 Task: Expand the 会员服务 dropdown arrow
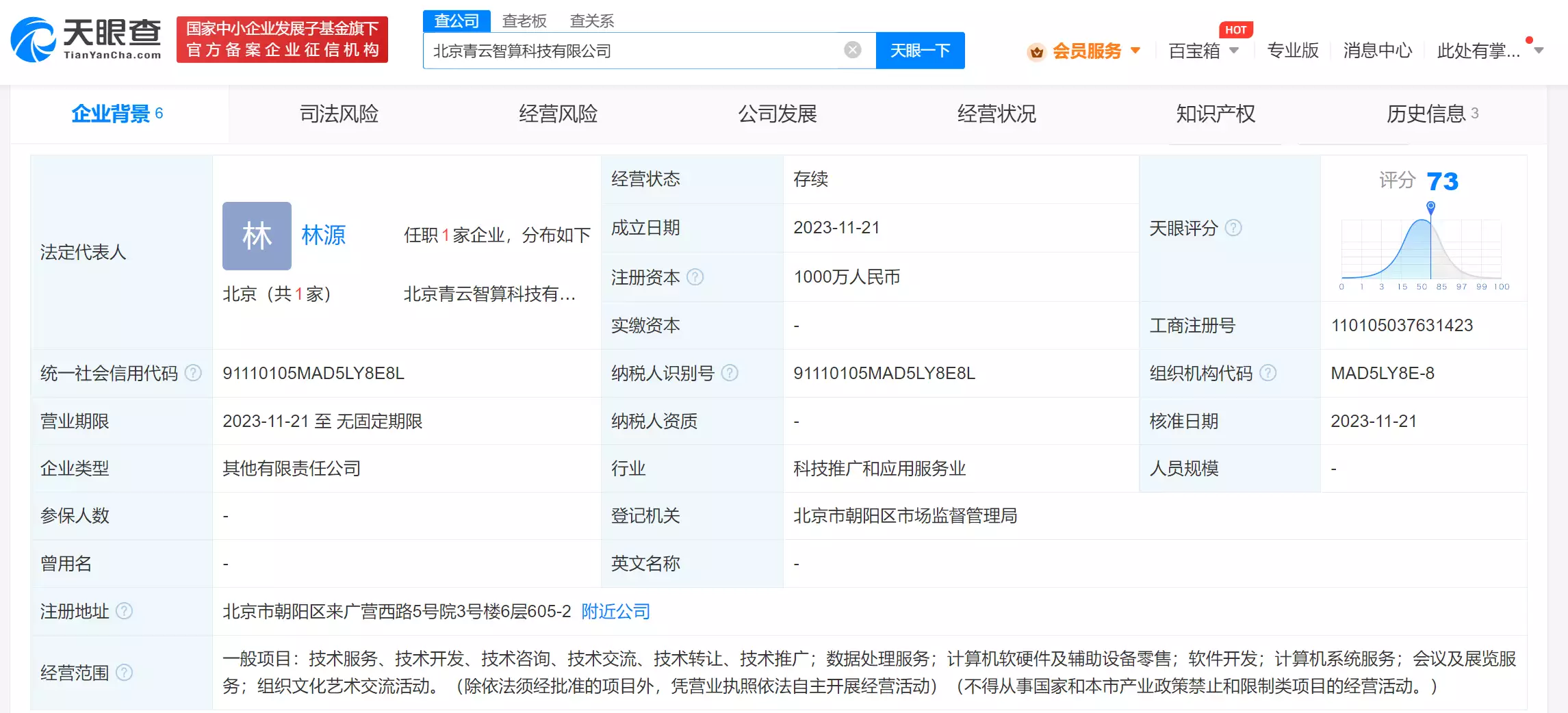pos(1135,50)
